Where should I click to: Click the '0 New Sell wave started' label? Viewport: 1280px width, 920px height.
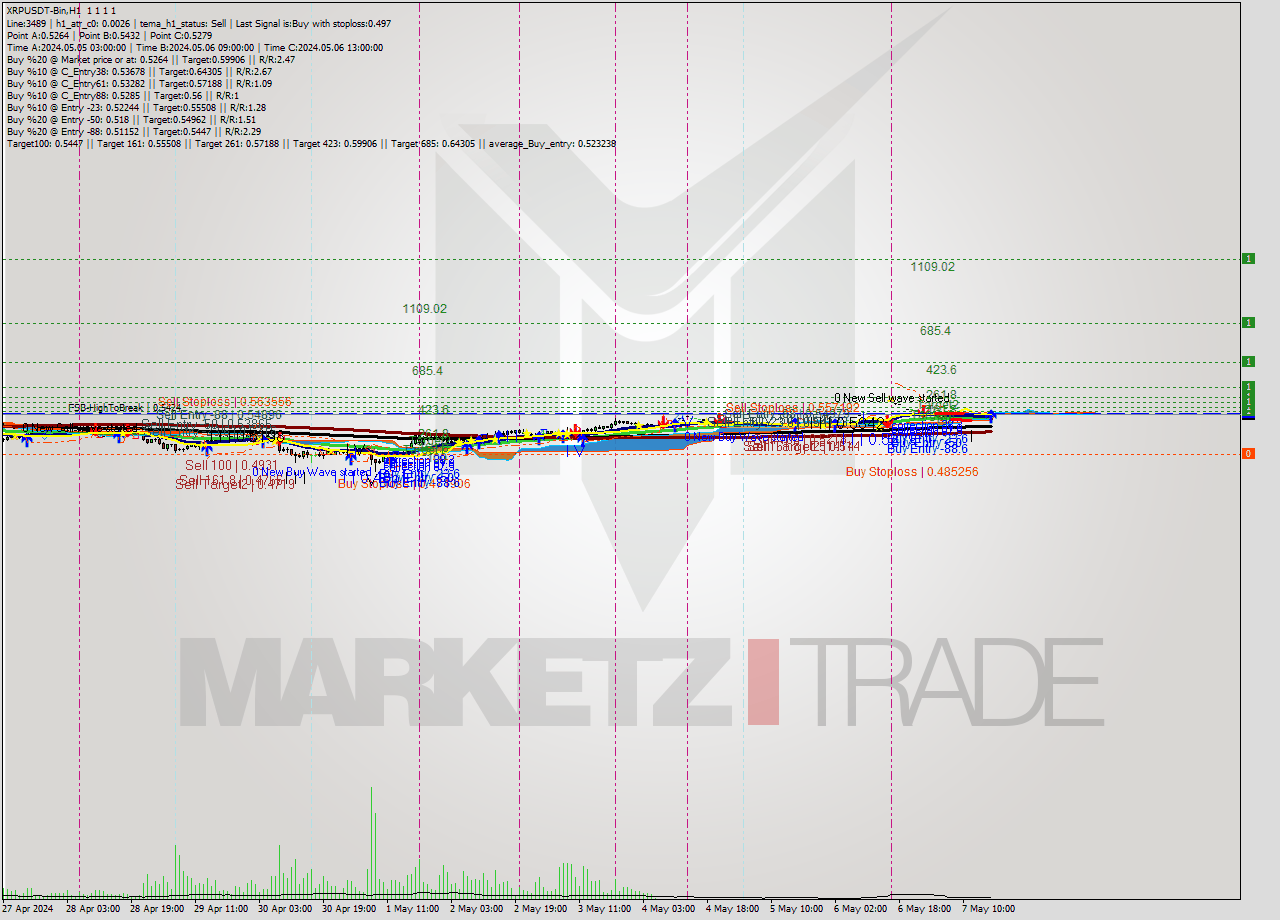click(891, 398)
